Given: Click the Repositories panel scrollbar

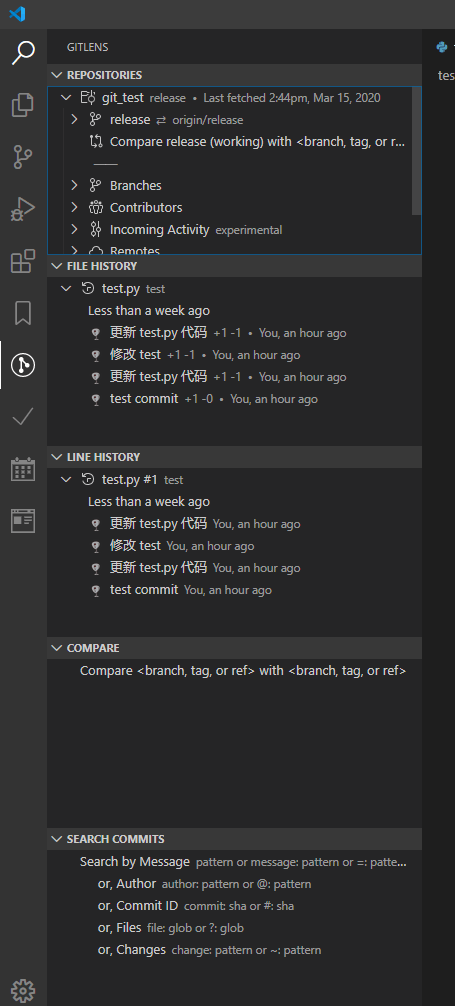Looking at the screenshot, I should 416,151.
